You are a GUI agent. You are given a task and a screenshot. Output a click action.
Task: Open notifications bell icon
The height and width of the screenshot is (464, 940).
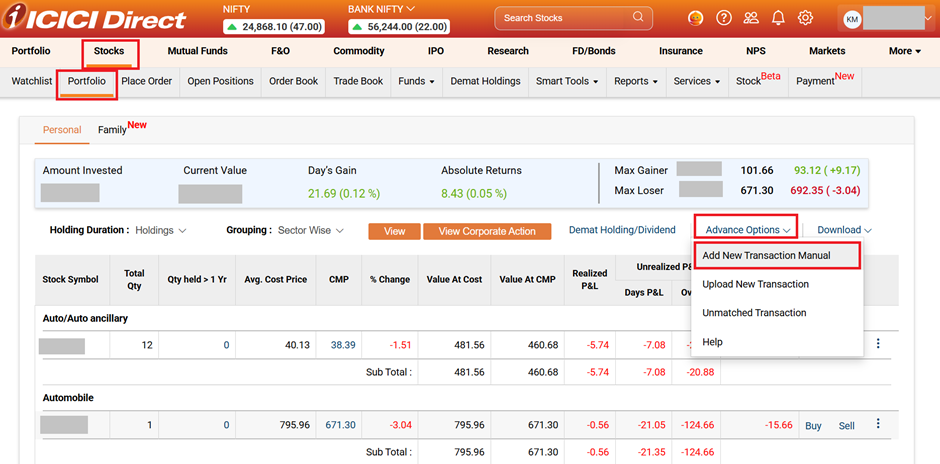point(778,18)
